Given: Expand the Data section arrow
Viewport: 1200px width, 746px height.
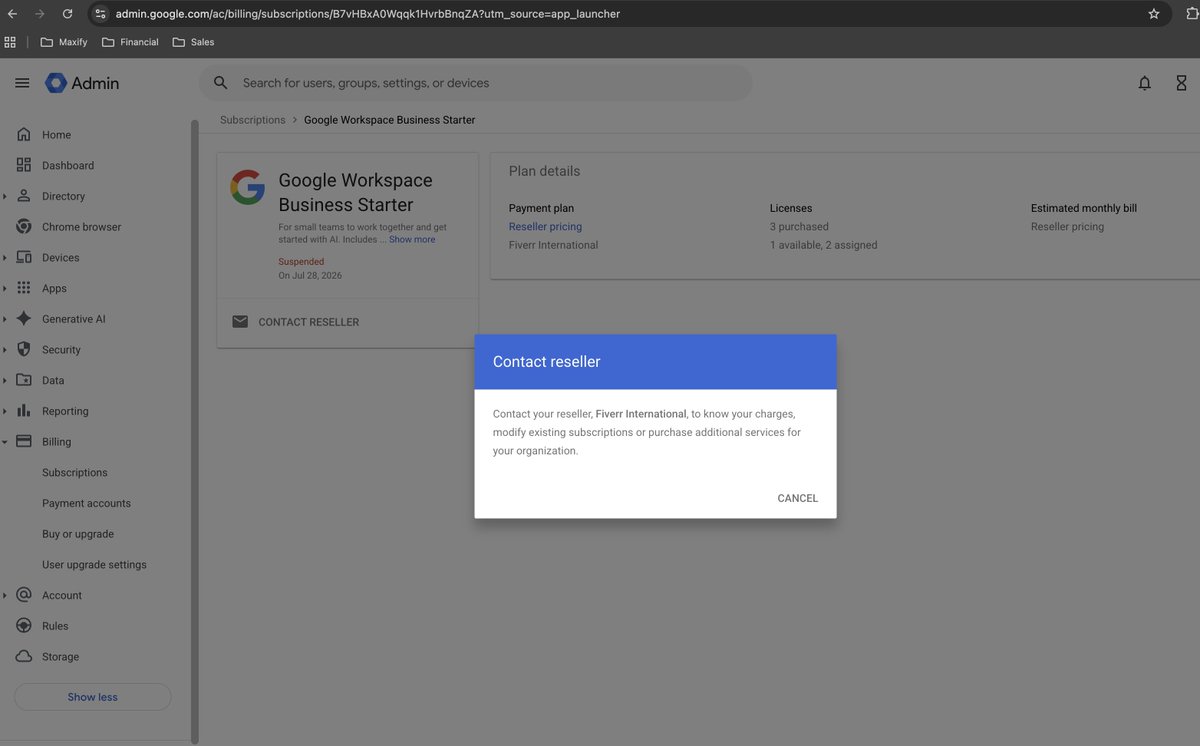Looking at the screenshot, I should 5,380.
